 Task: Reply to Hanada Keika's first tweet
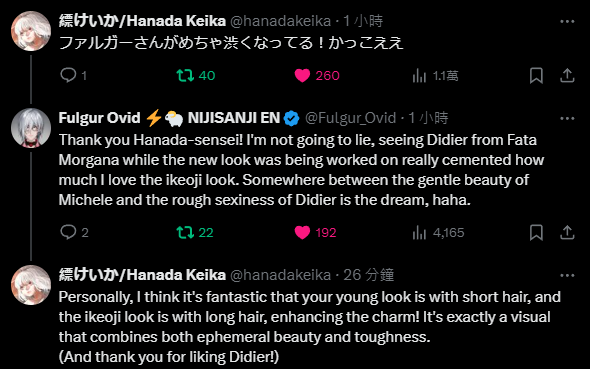(x=68, y=75)
